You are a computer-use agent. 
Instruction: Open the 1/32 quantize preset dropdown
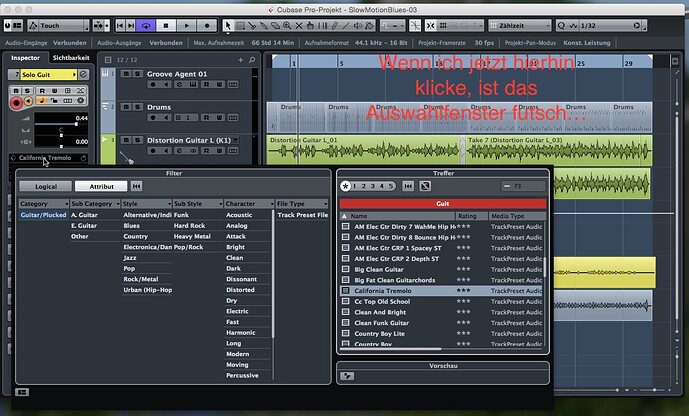[610, 25]
